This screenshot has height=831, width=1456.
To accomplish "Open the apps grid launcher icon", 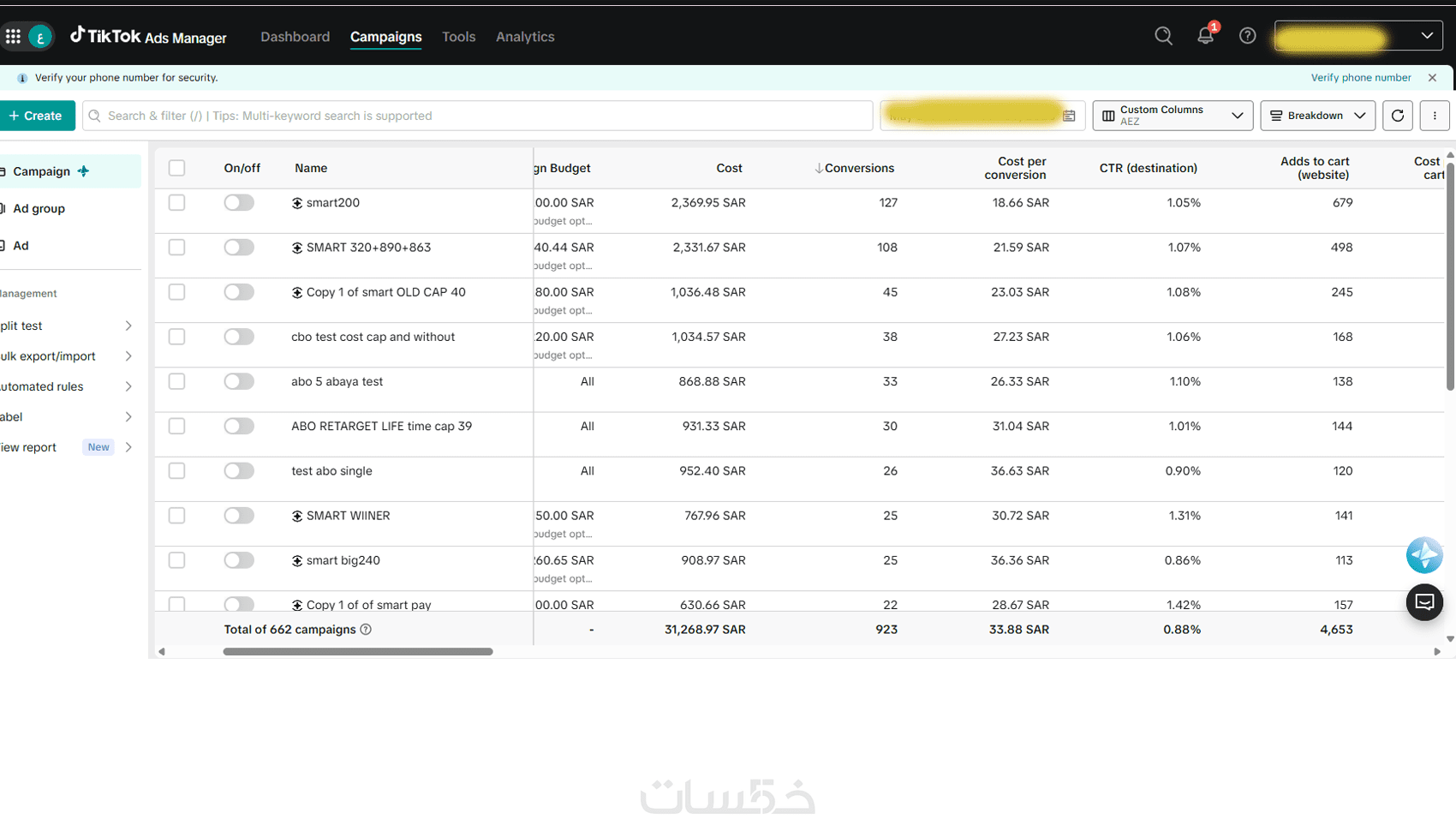I will coord(13,36).
